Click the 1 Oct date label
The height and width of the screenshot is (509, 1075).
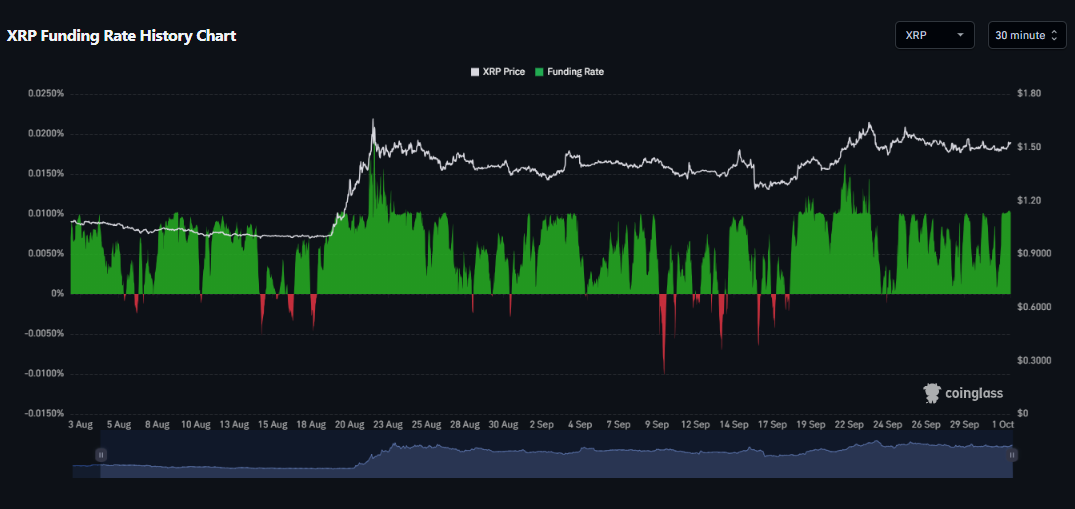pyautogui.click(x=1002, y=425)
